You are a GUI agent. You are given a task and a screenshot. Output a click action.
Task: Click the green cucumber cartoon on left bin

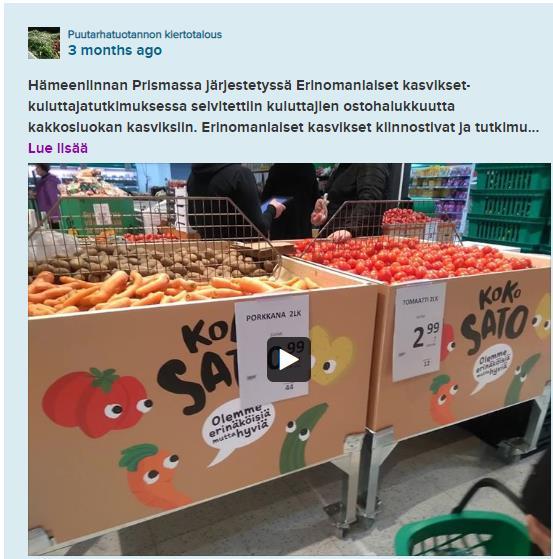302,437
